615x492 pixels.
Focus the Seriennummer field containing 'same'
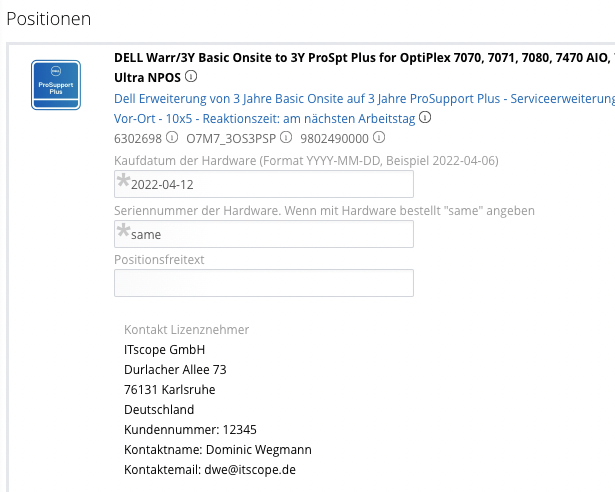click(x=264, y=234)
